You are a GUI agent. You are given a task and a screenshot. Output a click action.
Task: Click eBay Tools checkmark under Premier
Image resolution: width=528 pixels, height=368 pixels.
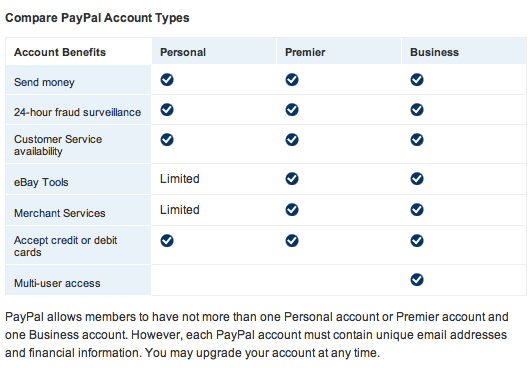292,178
